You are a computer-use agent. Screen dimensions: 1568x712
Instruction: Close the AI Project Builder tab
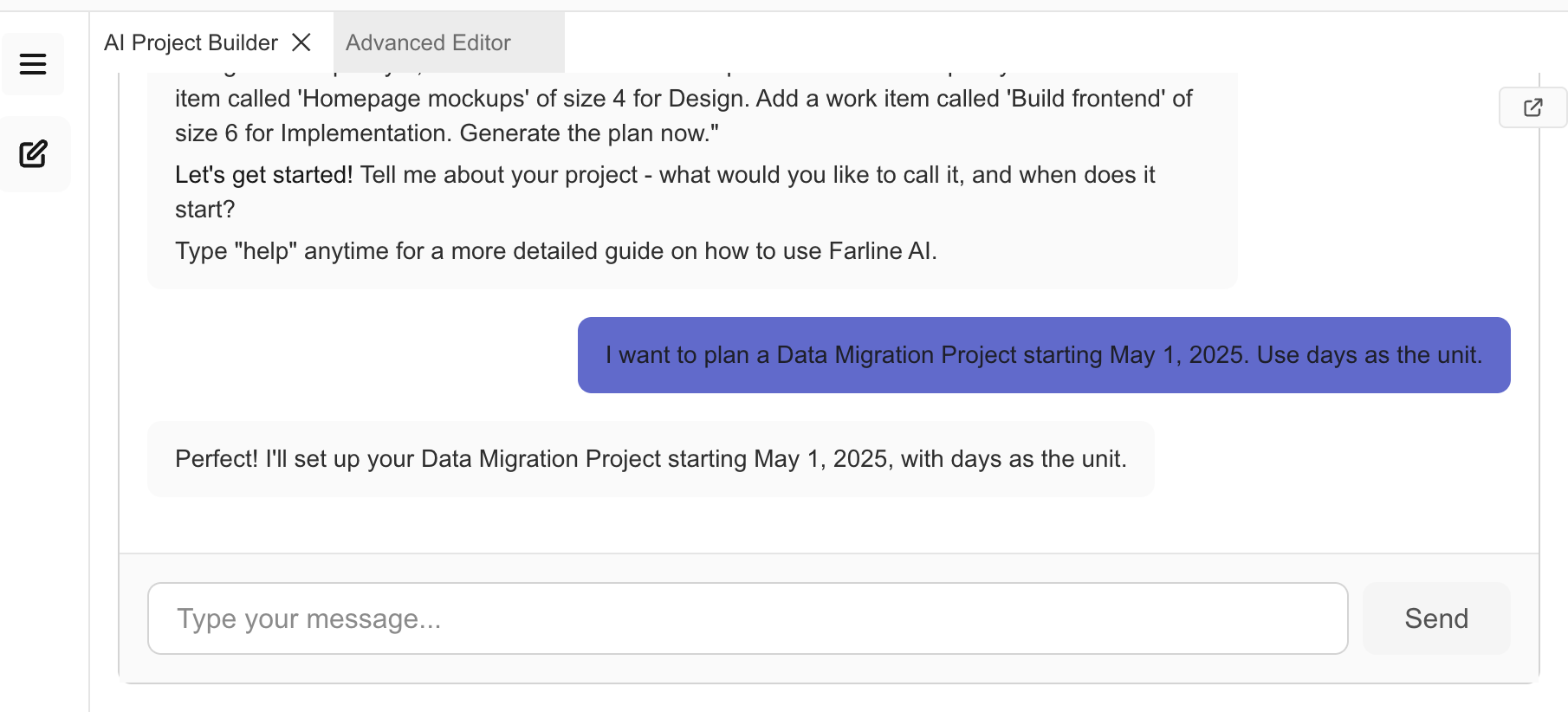tap(301, 42)
